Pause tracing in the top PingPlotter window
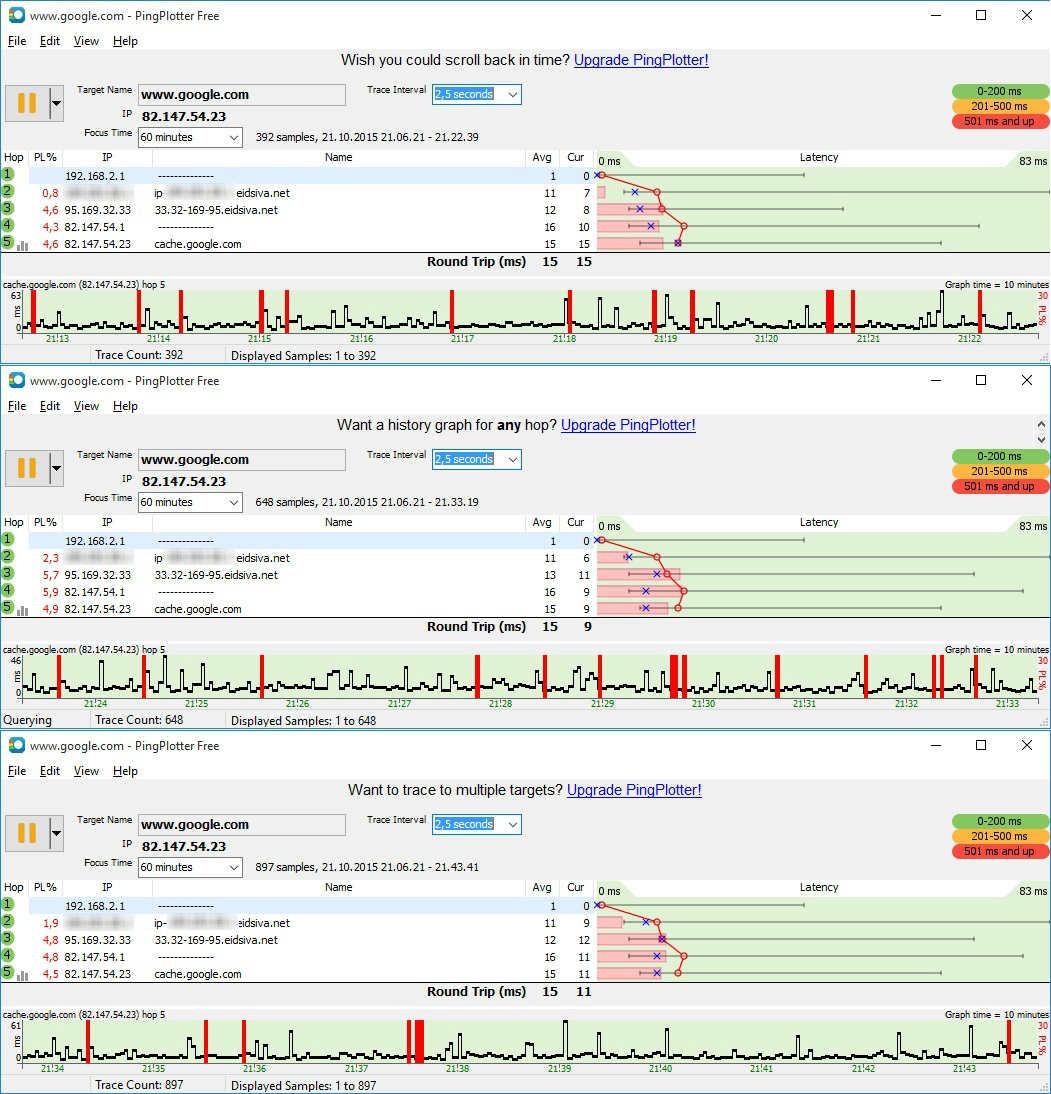Image resolution: width=1051 pixels, height=1094 pixels. 27,103
